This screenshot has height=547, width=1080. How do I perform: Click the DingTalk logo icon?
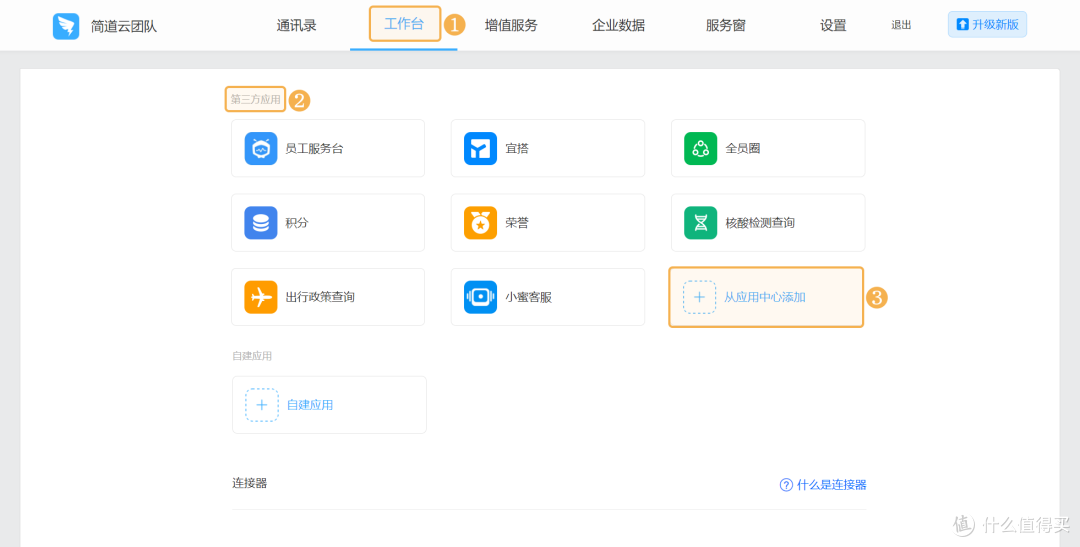66,26
